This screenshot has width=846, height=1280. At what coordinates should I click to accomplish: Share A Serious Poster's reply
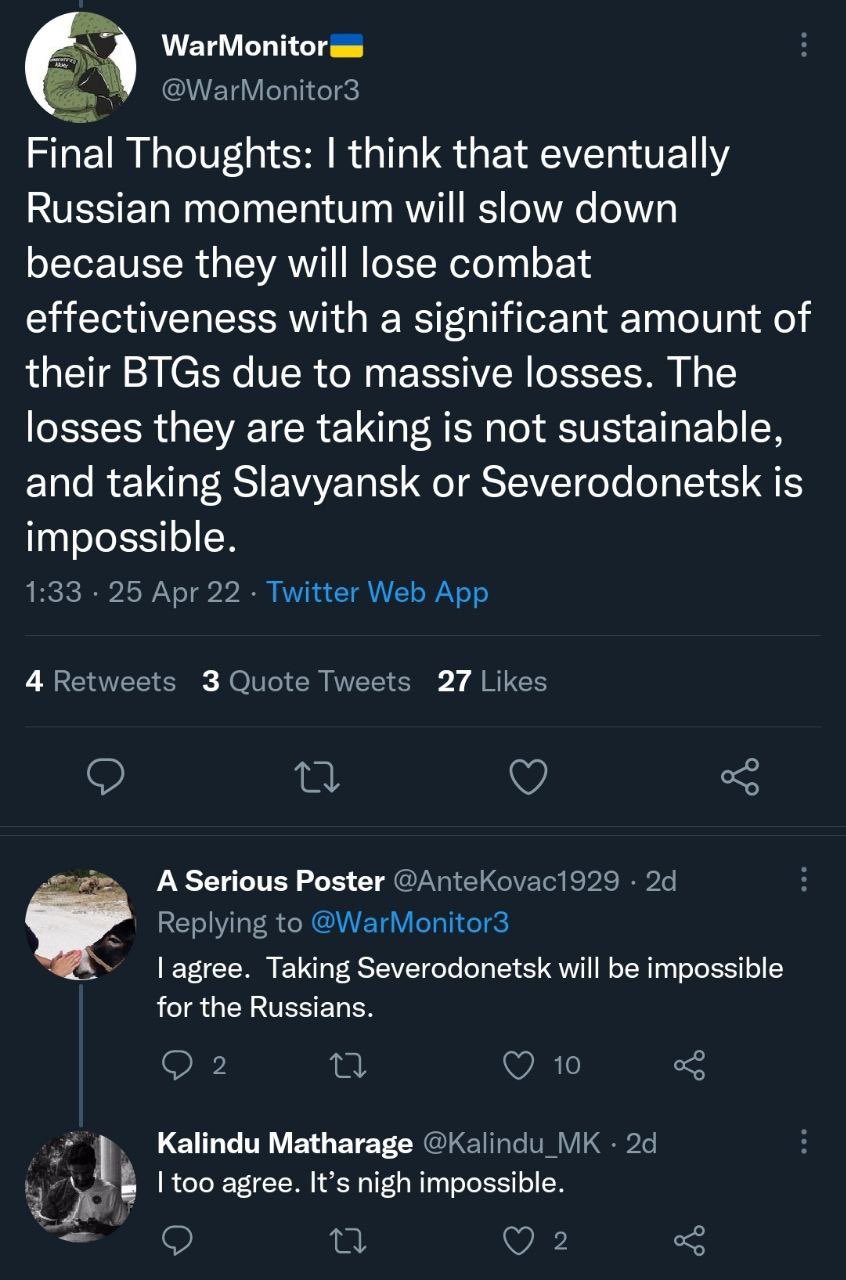click(x=690, y=1065)
